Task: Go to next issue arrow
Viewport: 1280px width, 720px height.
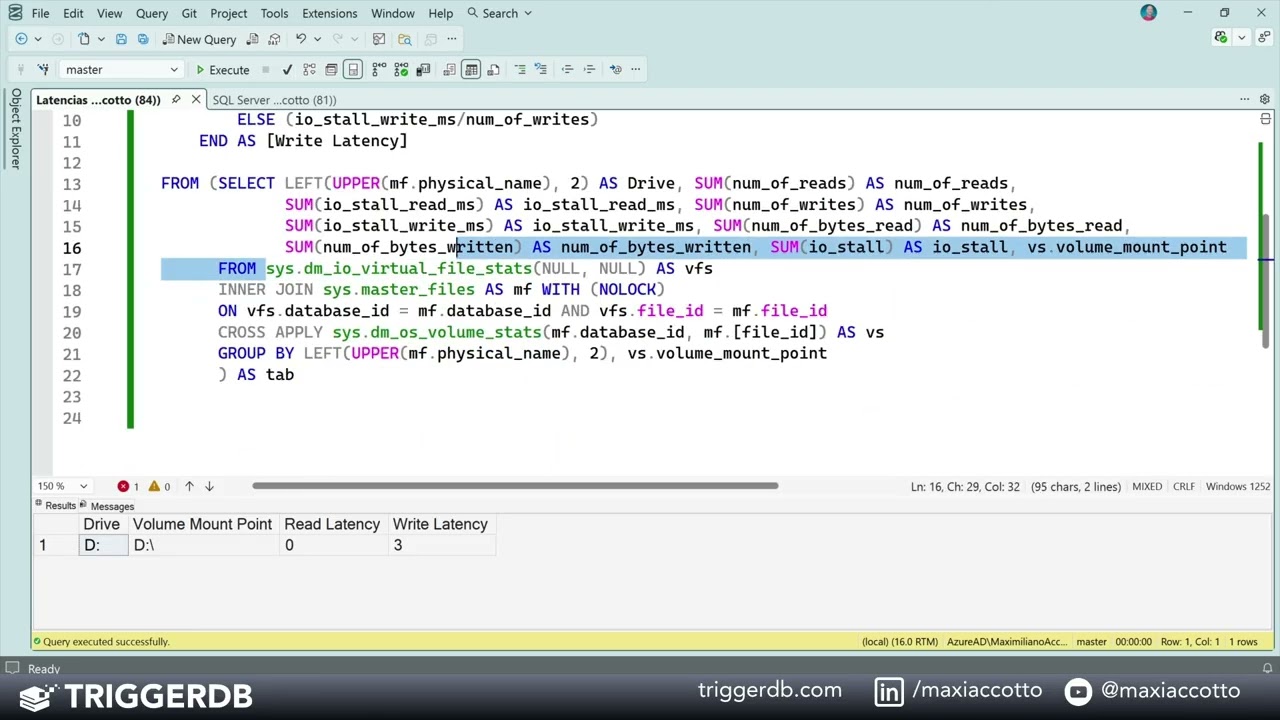Action: pos(209,486)
